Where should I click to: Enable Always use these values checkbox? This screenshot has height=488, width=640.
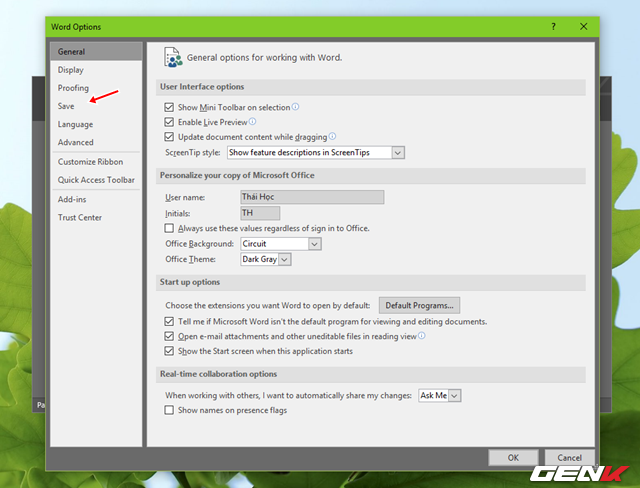pos(169,228)
